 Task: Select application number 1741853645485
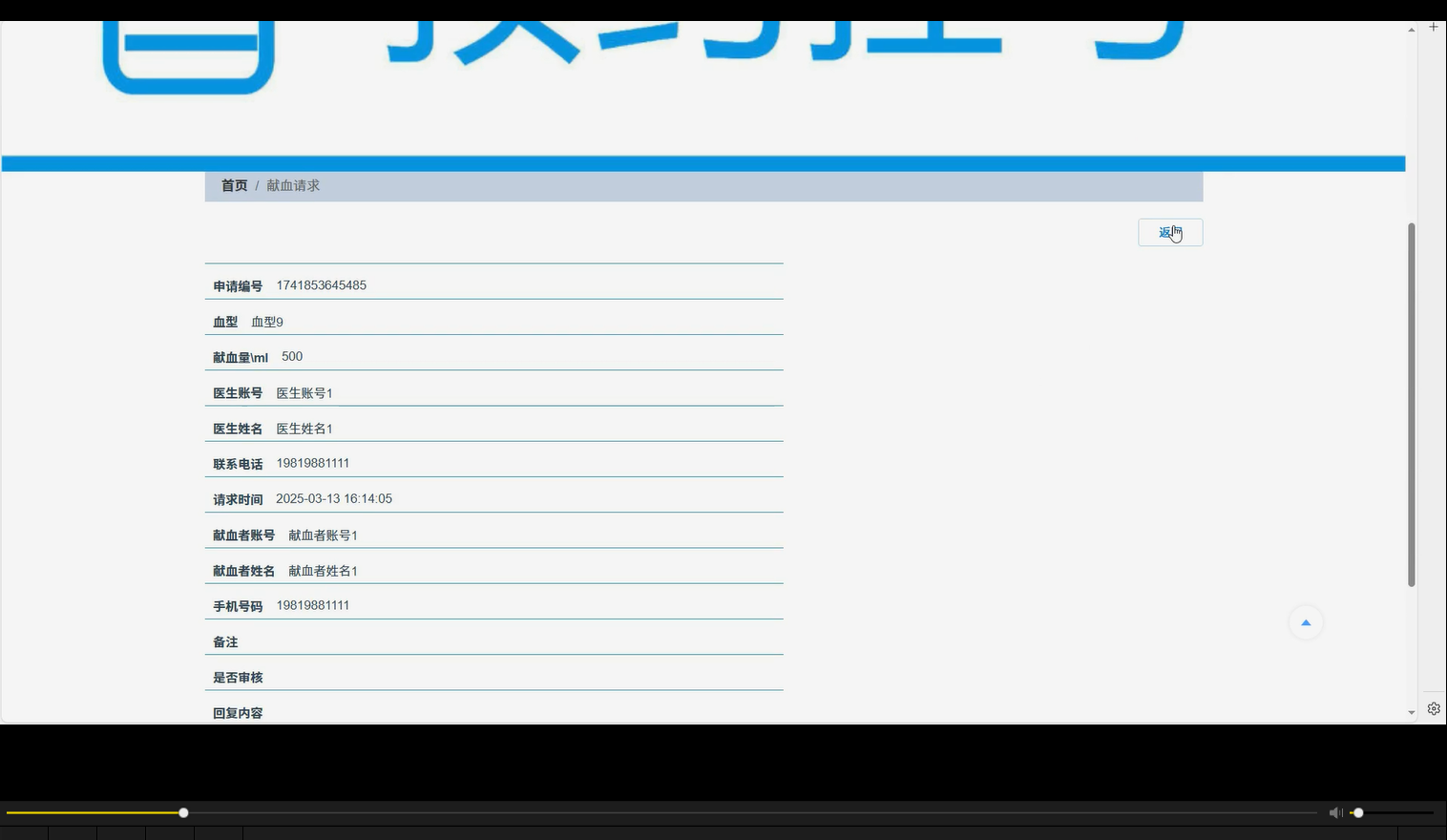322,285
